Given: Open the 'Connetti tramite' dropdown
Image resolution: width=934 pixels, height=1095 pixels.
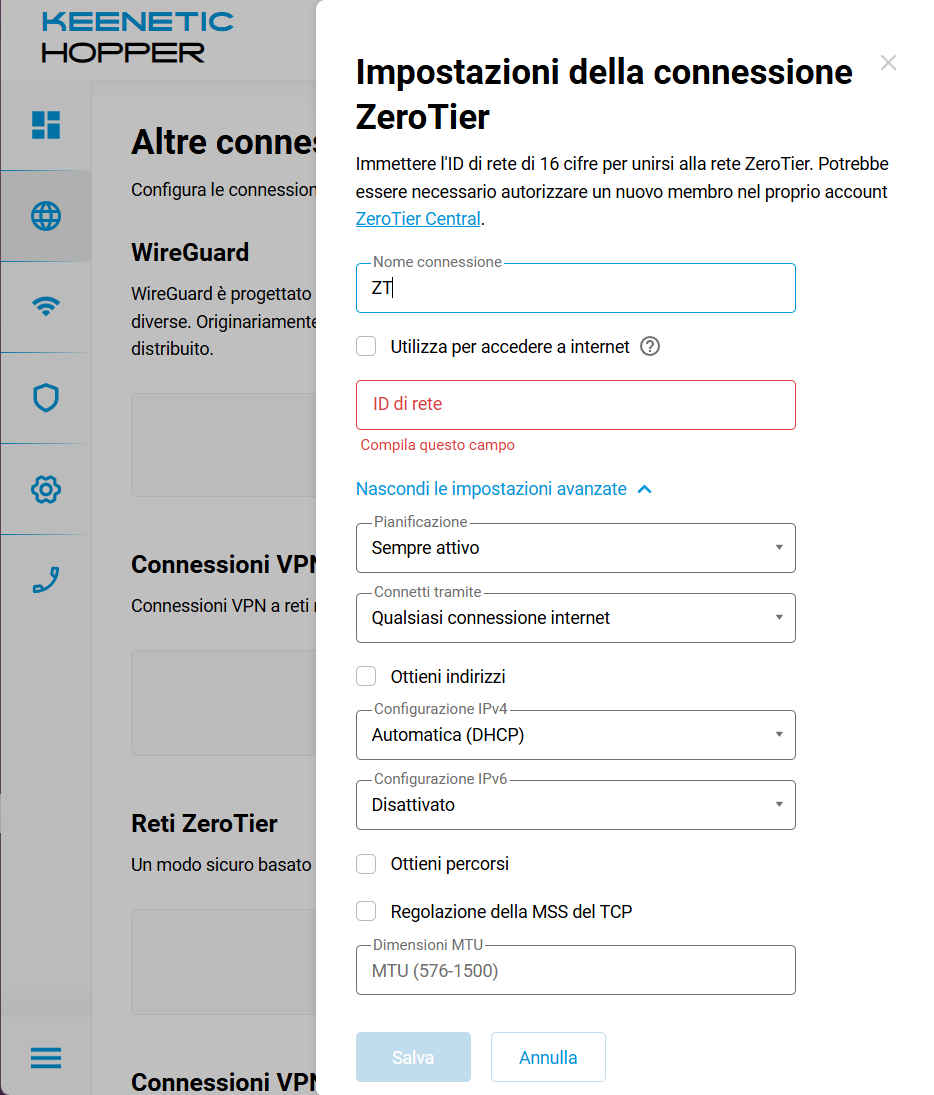Looking at the screenshot, I should 575,618.
